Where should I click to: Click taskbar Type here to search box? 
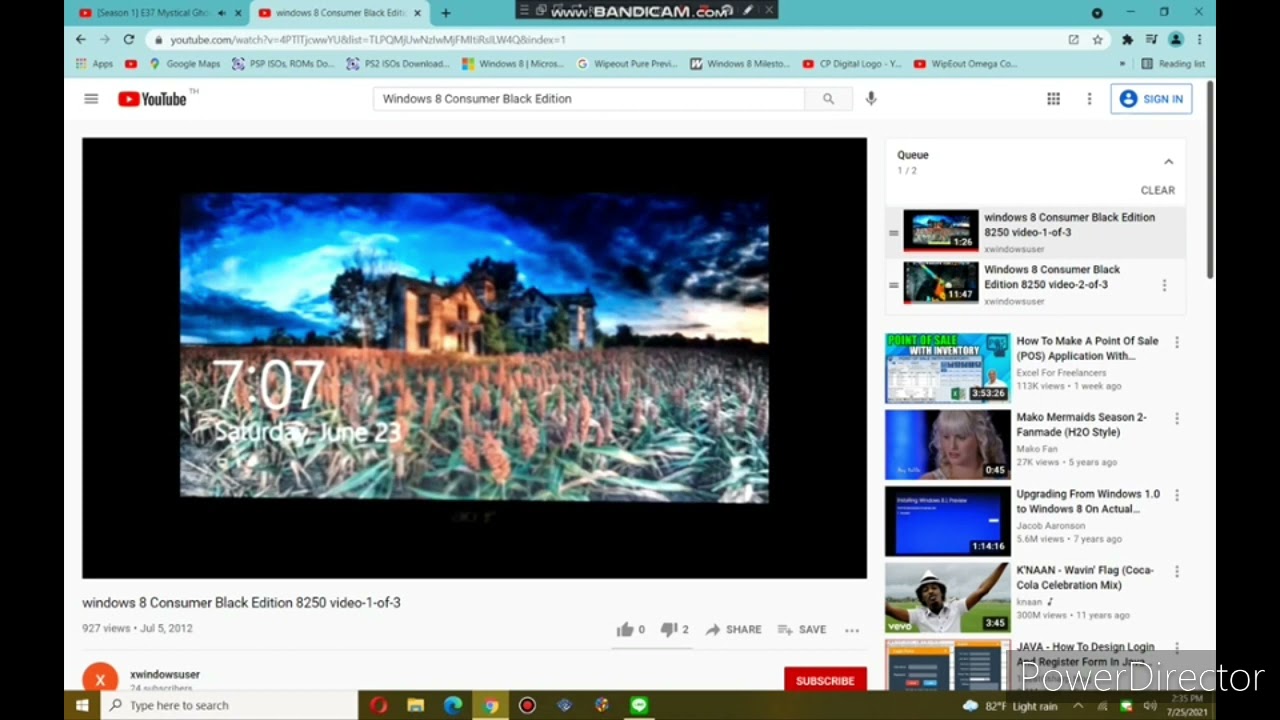coord(229,705)
